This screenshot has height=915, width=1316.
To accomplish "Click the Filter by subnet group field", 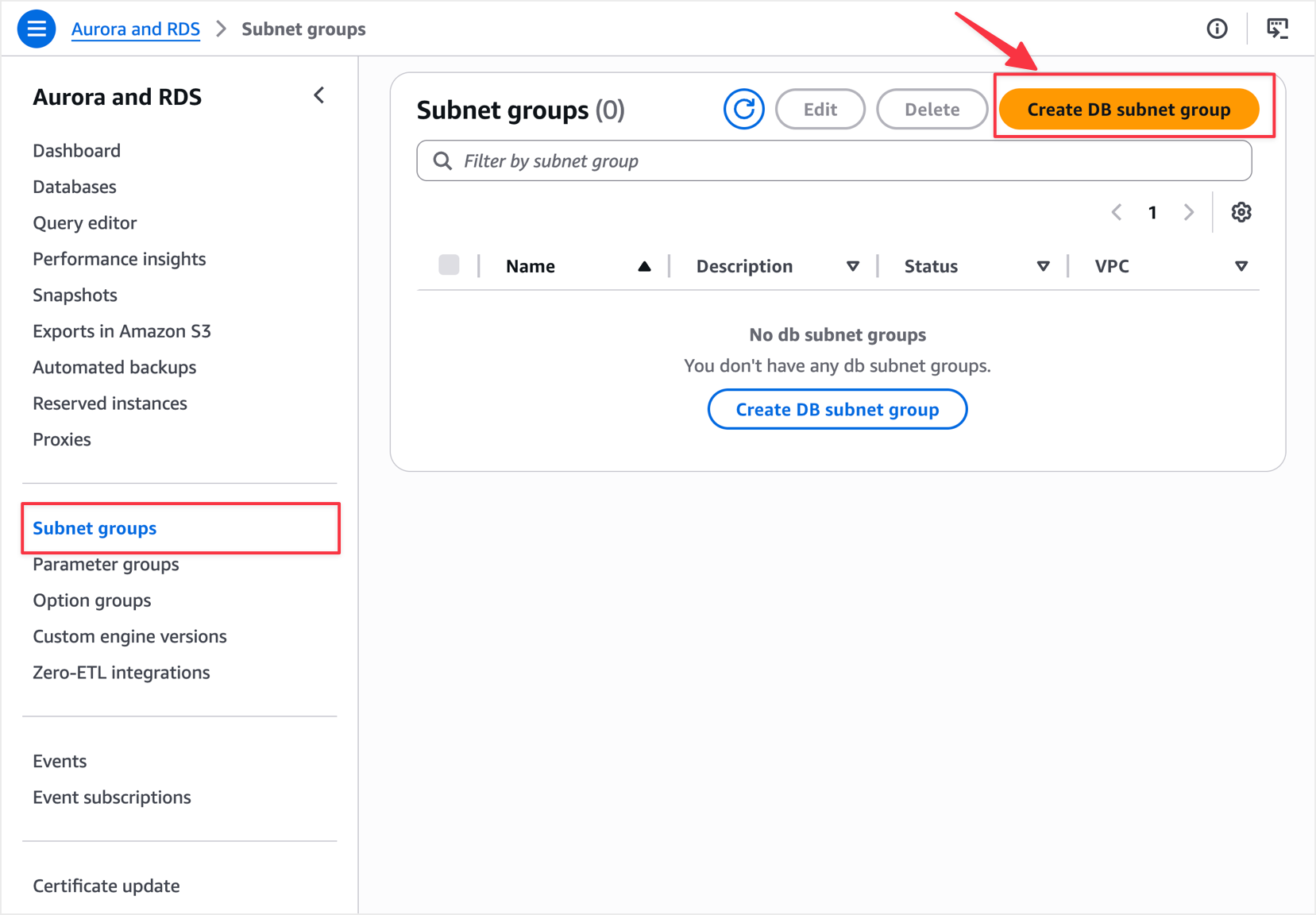I will pyautogui.click(x=834, y=161).
